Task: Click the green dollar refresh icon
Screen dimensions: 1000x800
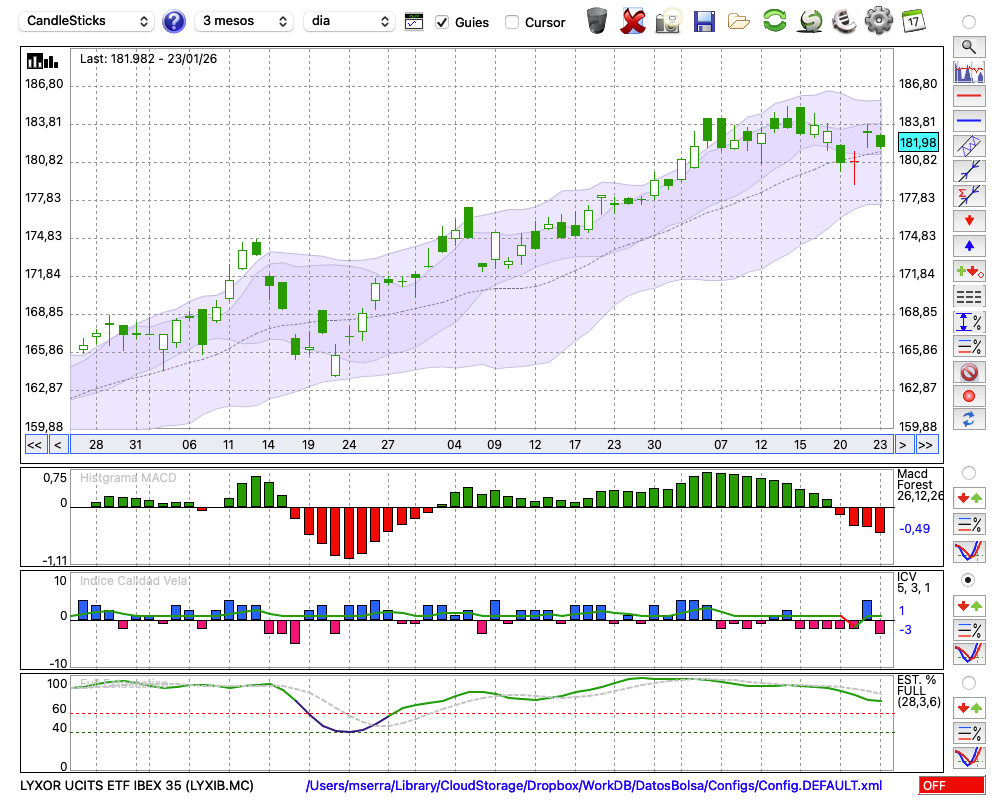Action: (810, 21)
